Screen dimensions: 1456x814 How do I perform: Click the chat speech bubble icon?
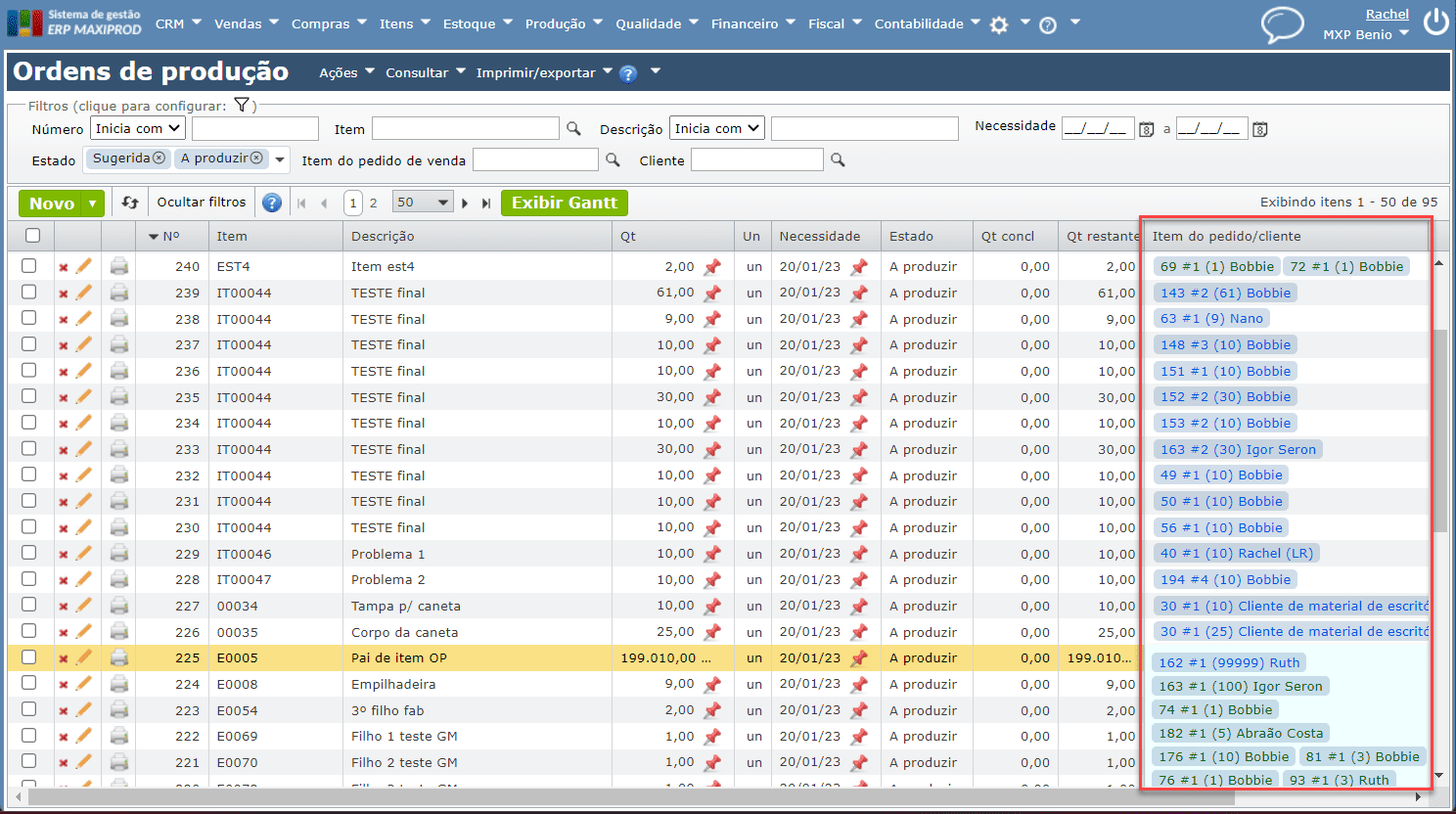tap(1282, 24)
